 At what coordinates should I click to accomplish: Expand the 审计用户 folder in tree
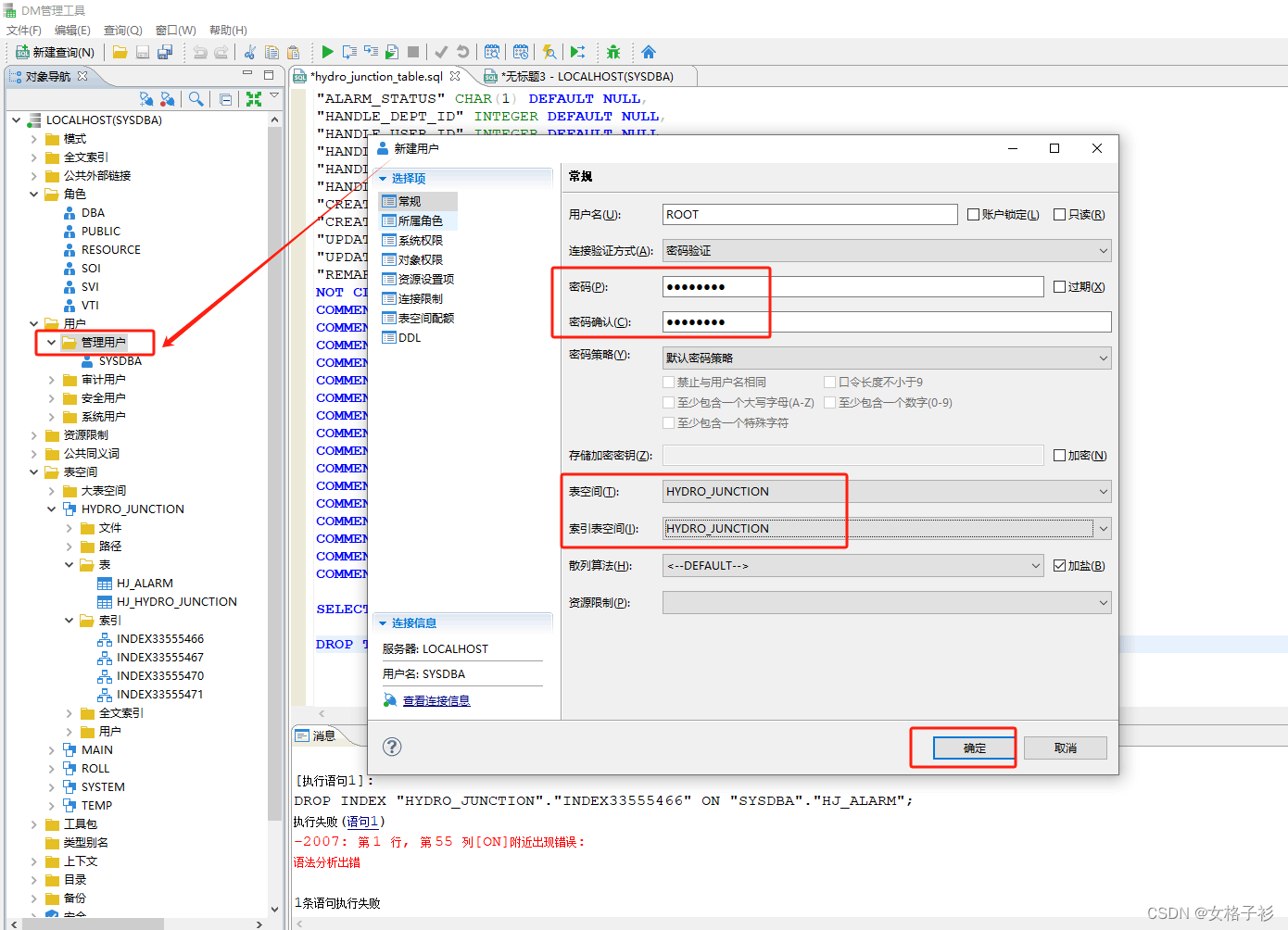pos(51,379)
